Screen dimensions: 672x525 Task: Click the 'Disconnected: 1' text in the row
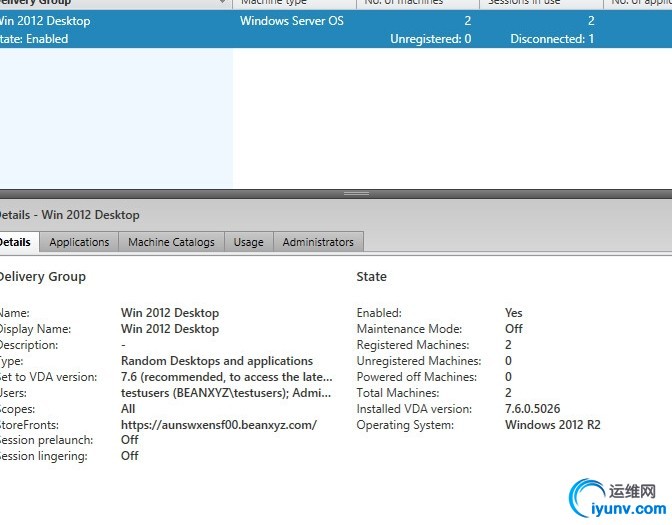552,39
